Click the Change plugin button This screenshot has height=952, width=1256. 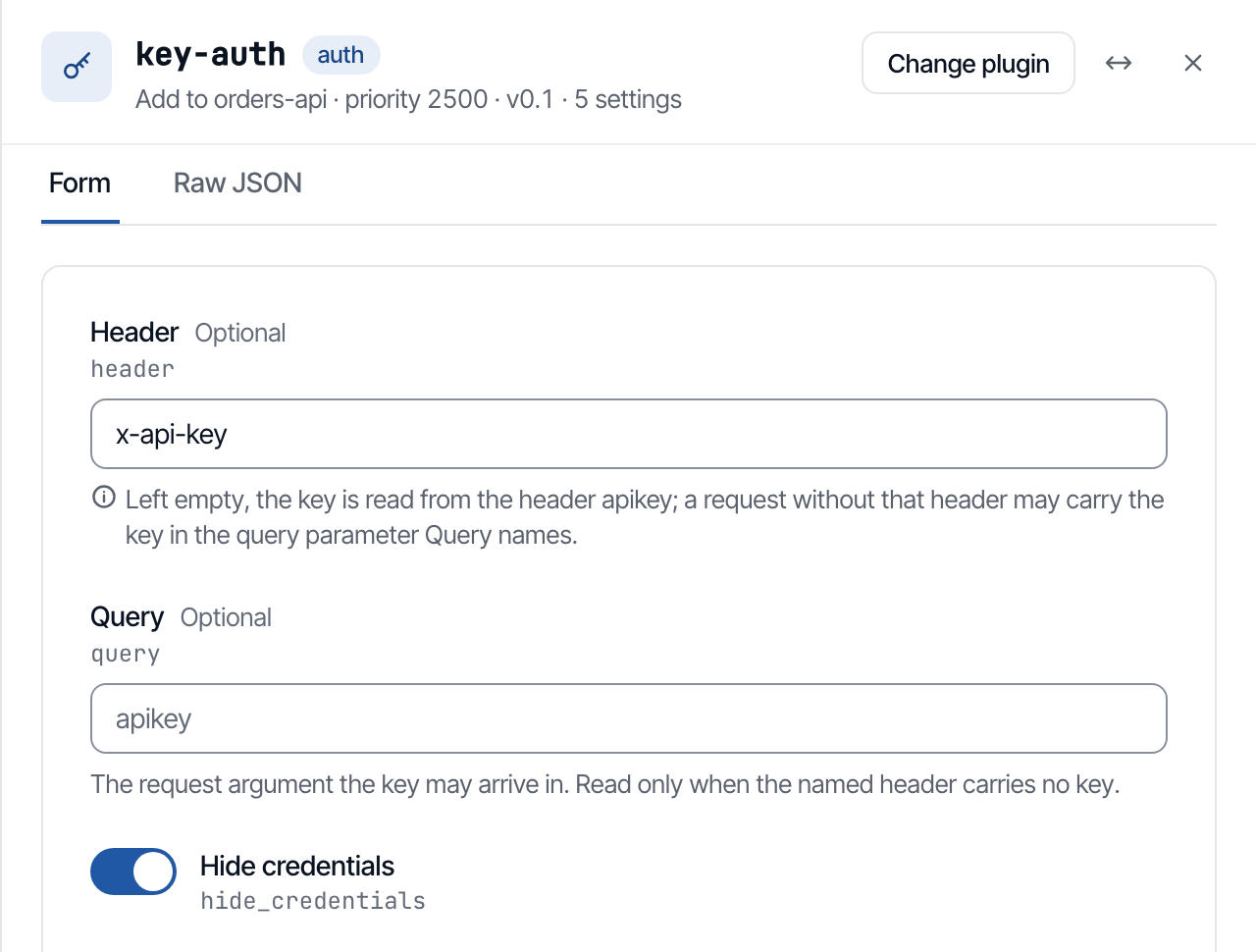point(968,63)
